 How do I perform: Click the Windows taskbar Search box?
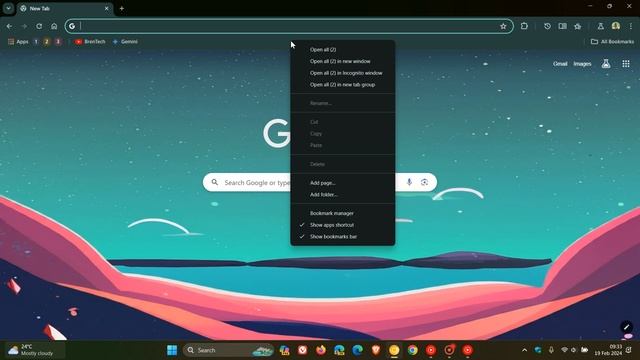point(228,350)
